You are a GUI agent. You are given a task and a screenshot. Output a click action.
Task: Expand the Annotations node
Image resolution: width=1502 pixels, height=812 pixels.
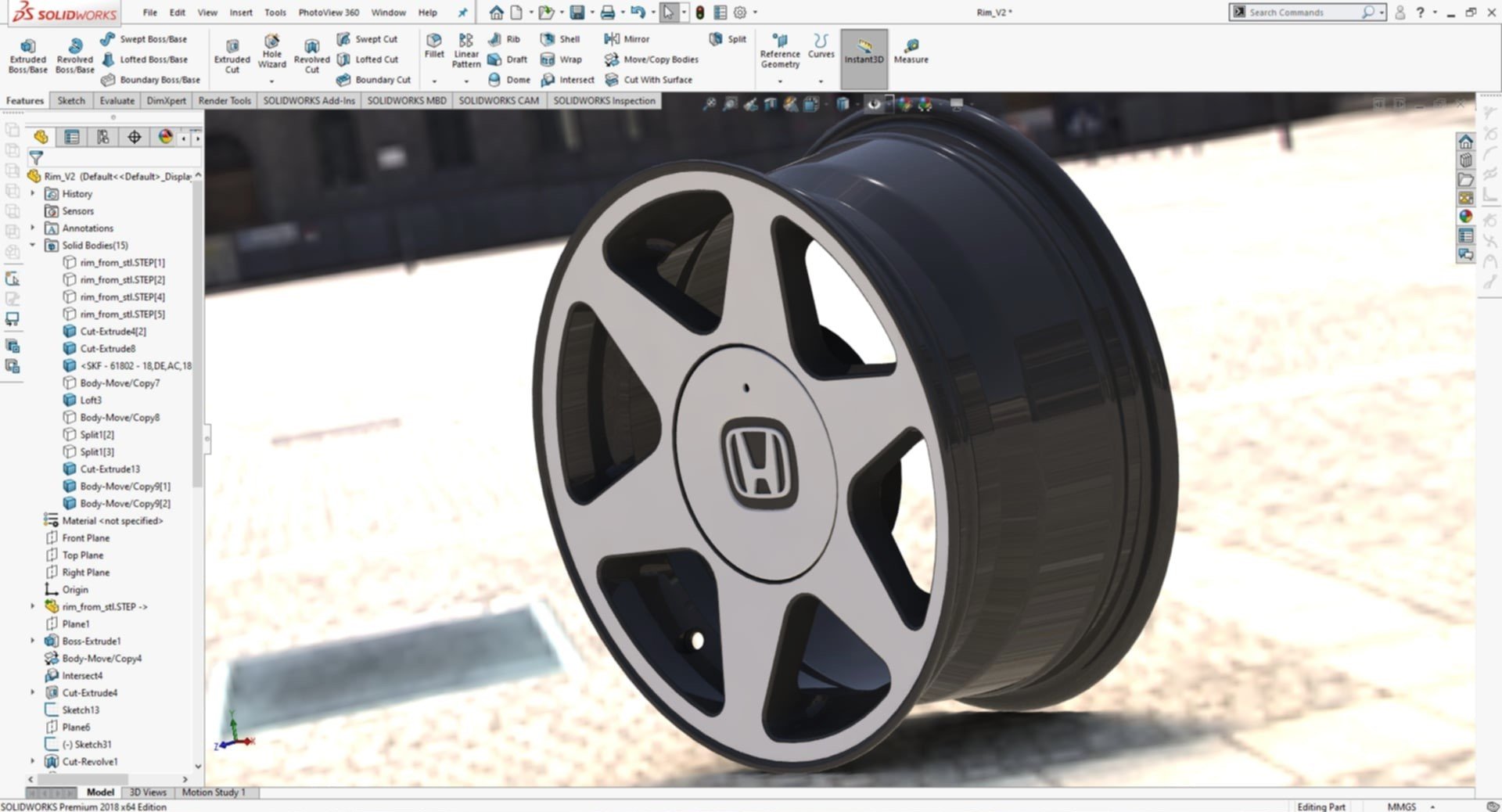point(33,228)
